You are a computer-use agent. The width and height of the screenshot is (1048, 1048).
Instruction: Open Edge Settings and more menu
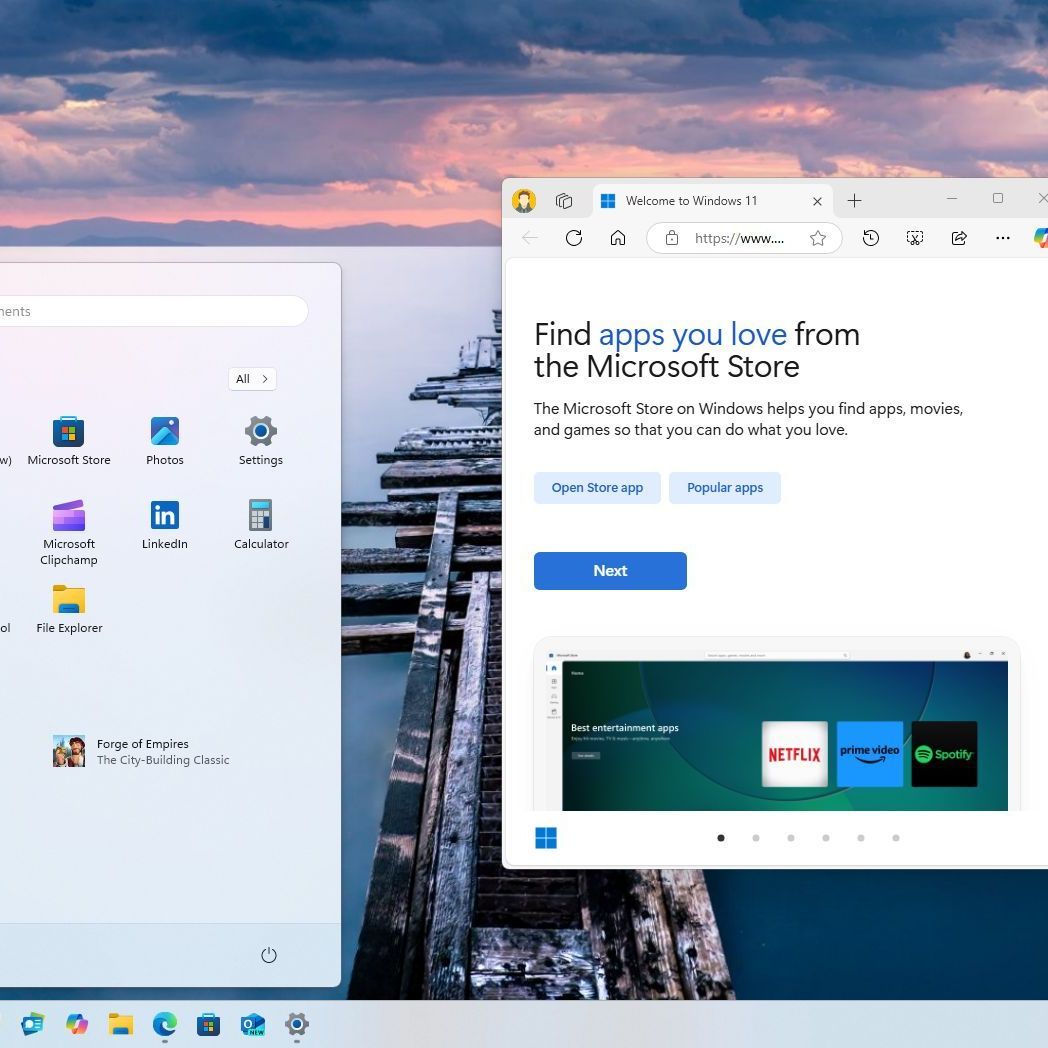(1003, 238)
